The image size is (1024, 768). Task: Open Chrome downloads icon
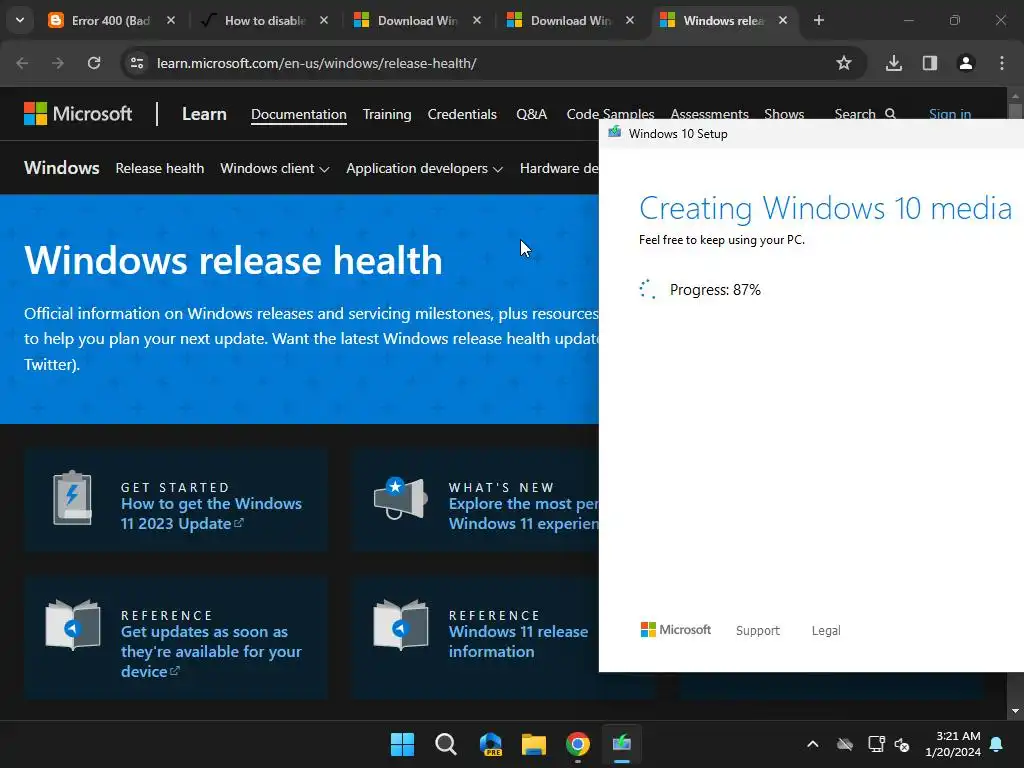(894, 63)
